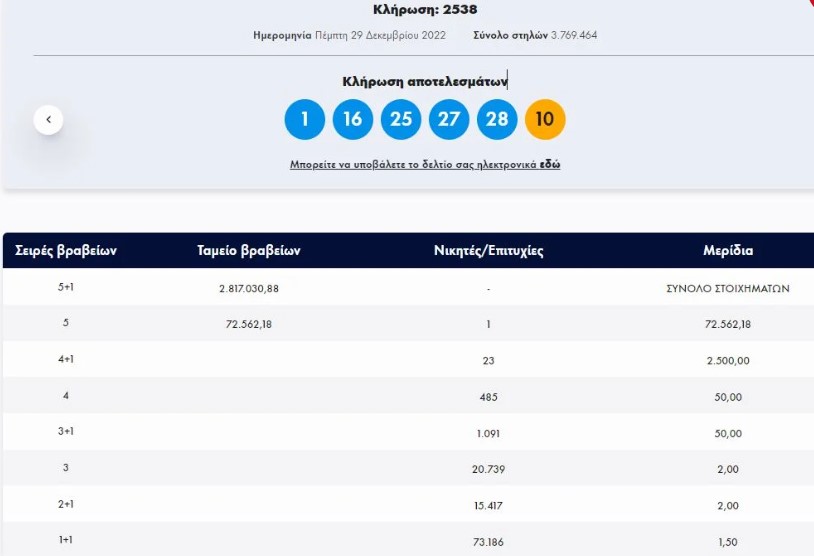Image resolution: width=814 pixels, height=556 pixels.
Task: Select the blue ball number 16
Action: (353, 120)
